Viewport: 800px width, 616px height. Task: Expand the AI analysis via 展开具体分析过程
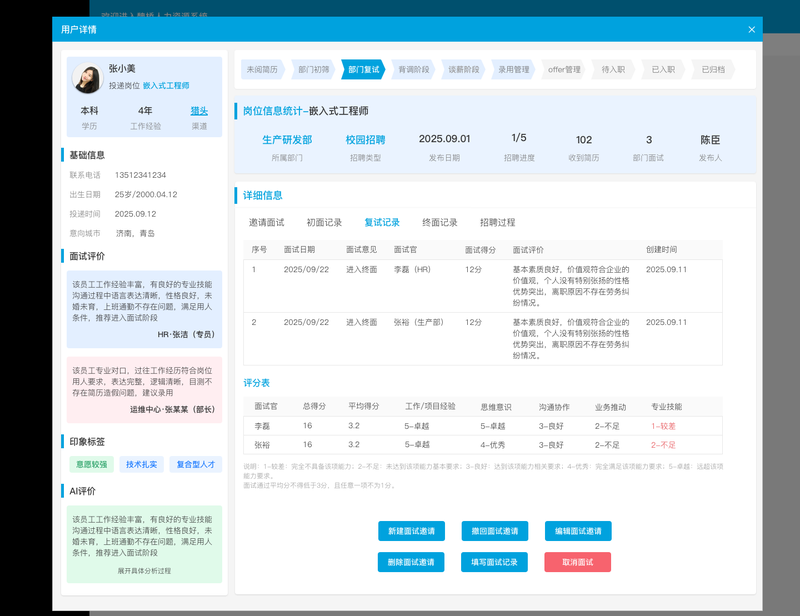tap(144, 571)
